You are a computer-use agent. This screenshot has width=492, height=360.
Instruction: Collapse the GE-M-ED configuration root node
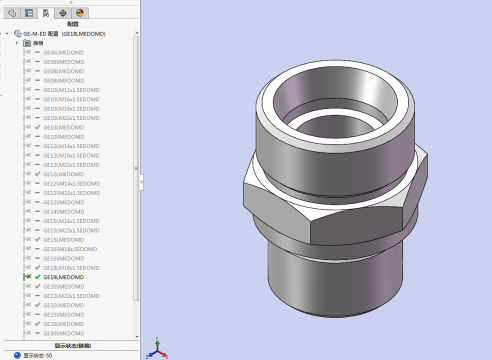pos(7,34)
